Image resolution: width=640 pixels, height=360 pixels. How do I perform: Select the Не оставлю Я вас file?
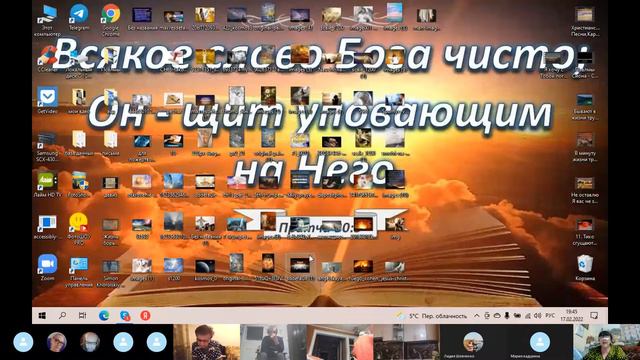pos(585,189)
